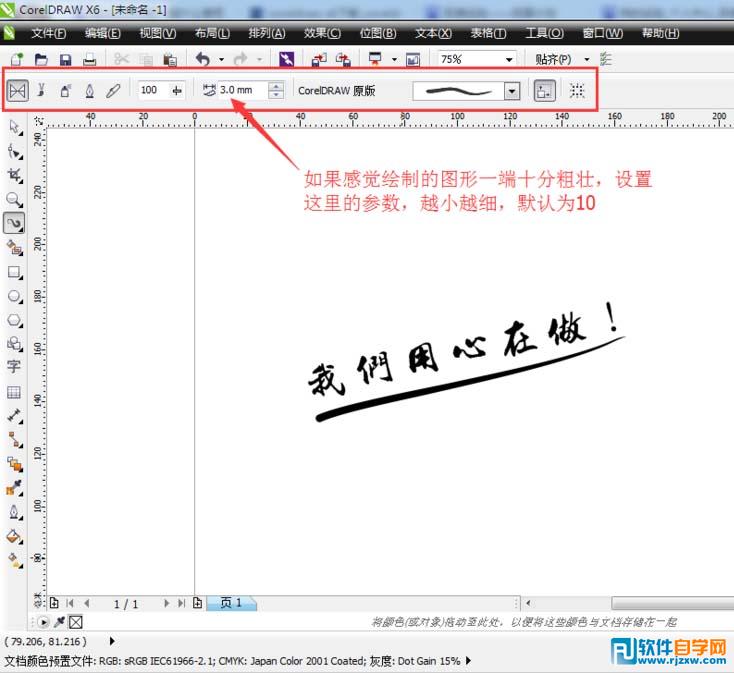Image resolution: width=734 pixels, height=673 pixels.
Task: Select the Connector tool
Action: 15,440
